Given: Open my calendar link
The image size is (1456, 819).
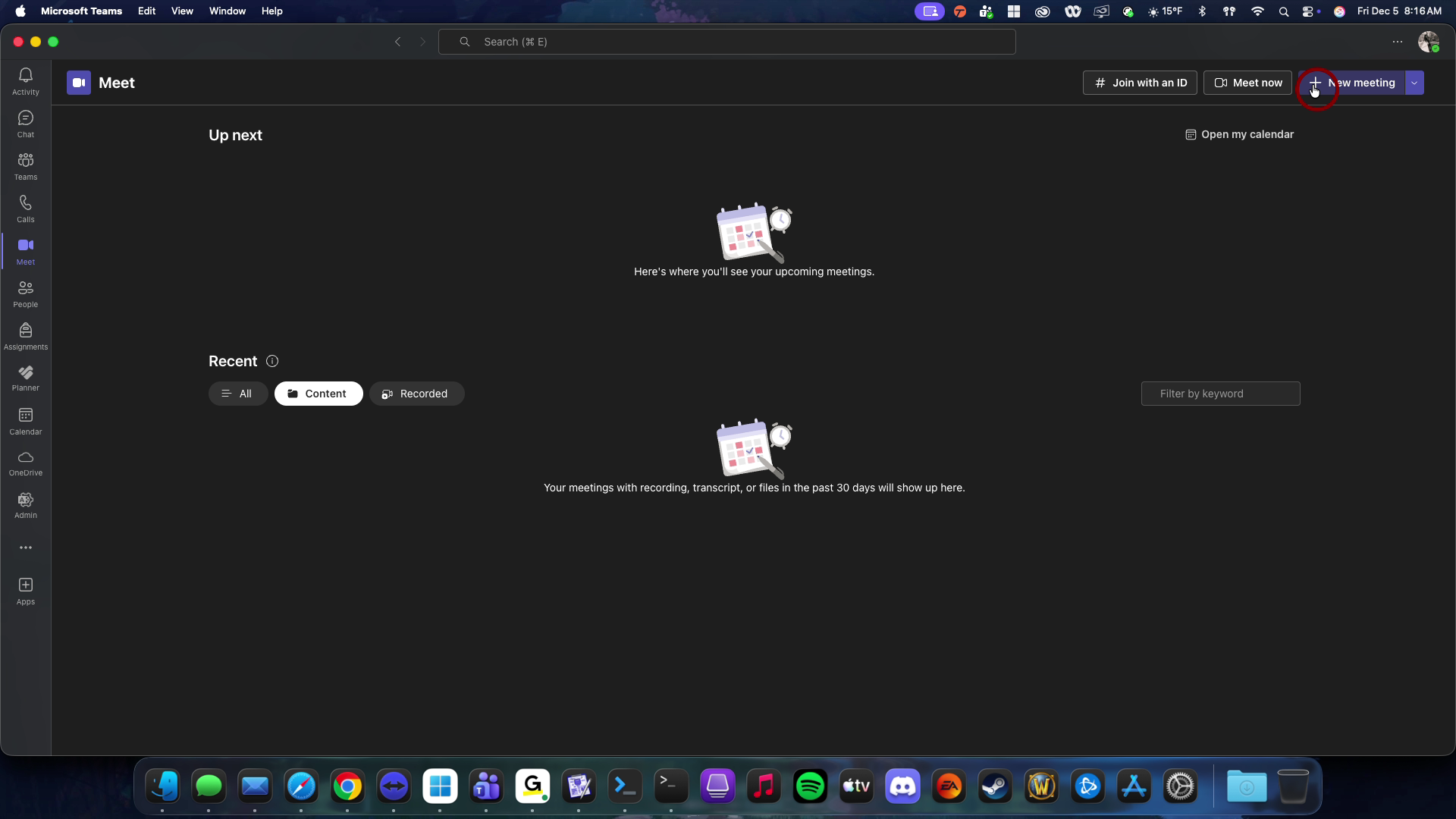Looking at the screenshot, I should click(1240, 134).
